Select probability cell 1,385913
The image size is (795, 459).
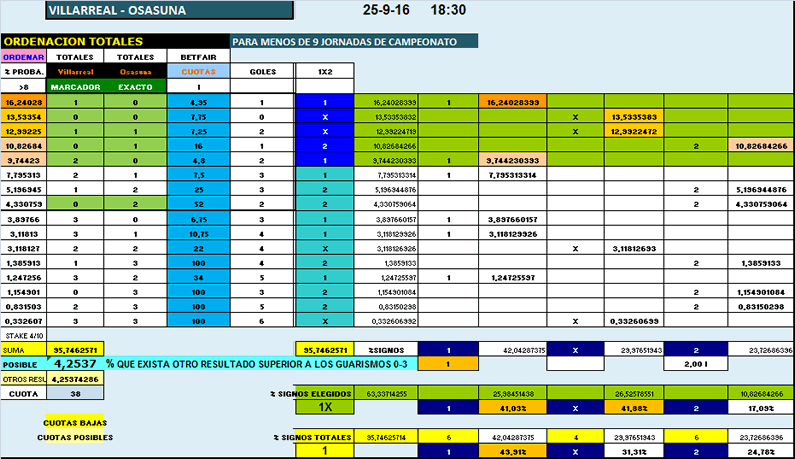23,263
